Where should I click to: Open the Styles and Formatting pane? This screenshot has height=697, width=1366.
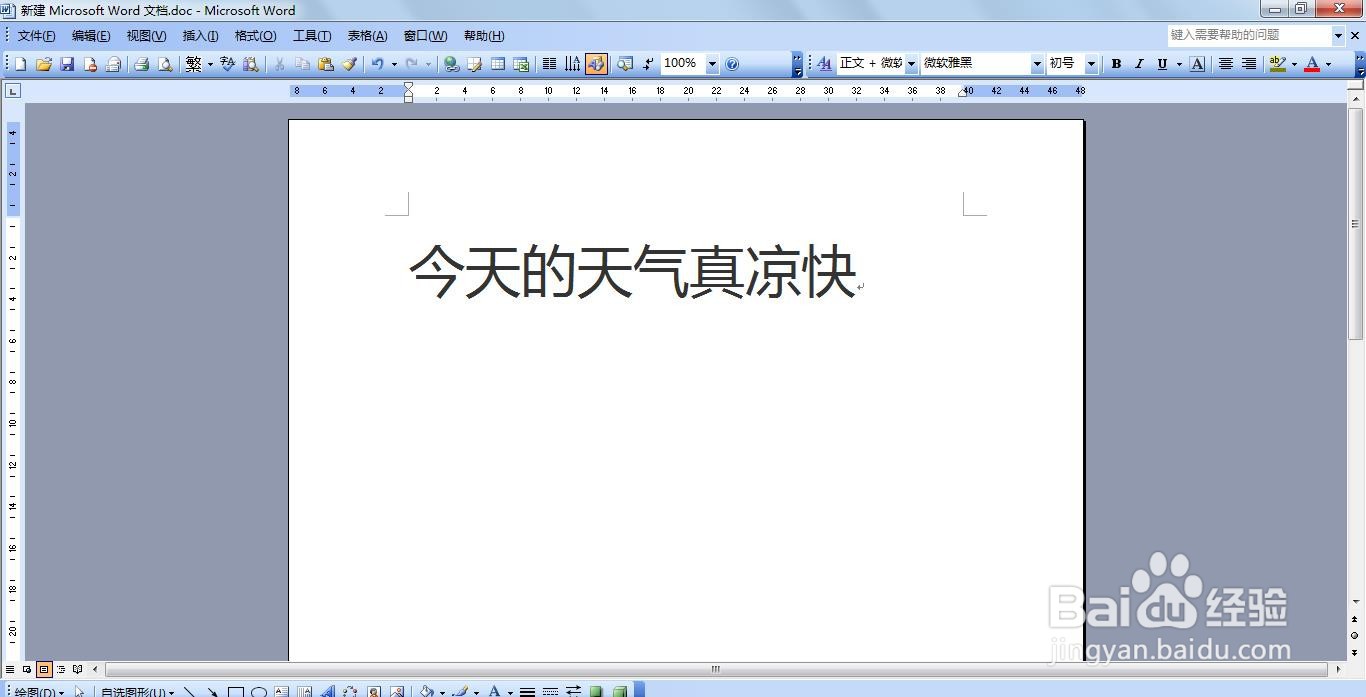click(824, 64)
